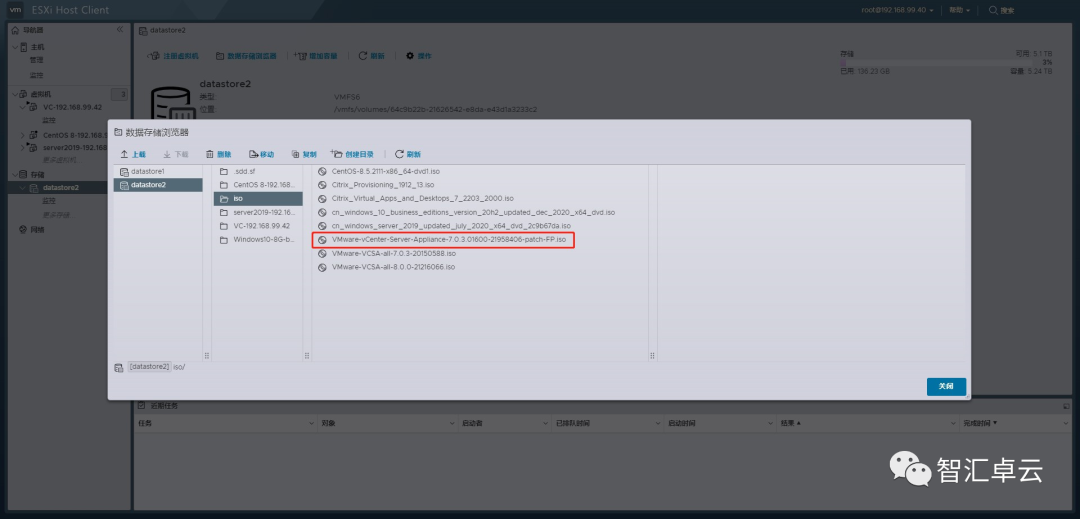Select the iso folder
1080x519 pixels.
point(258,199)
